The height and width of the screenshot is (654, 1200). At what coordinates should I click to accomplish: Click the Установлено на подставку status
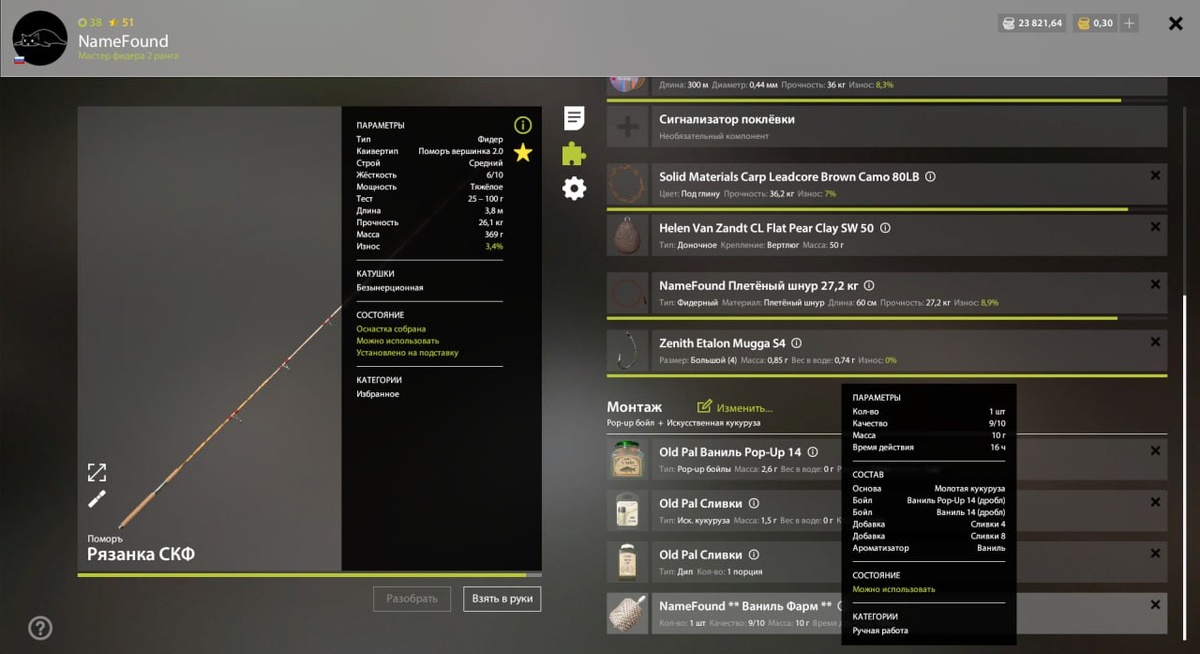coord(407,353)
